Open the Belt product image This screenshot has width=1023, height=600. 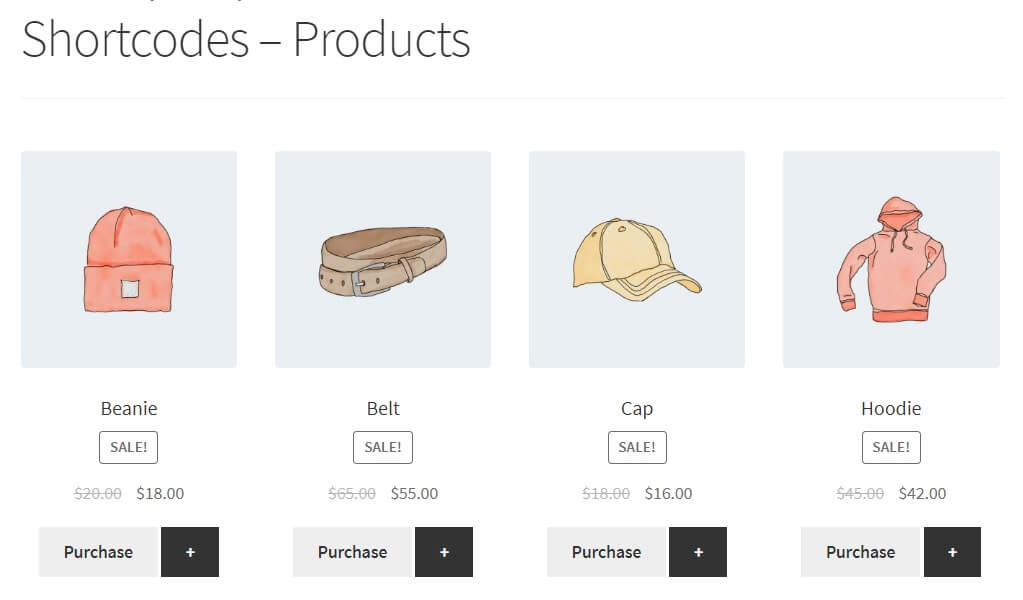coord(383,260)
